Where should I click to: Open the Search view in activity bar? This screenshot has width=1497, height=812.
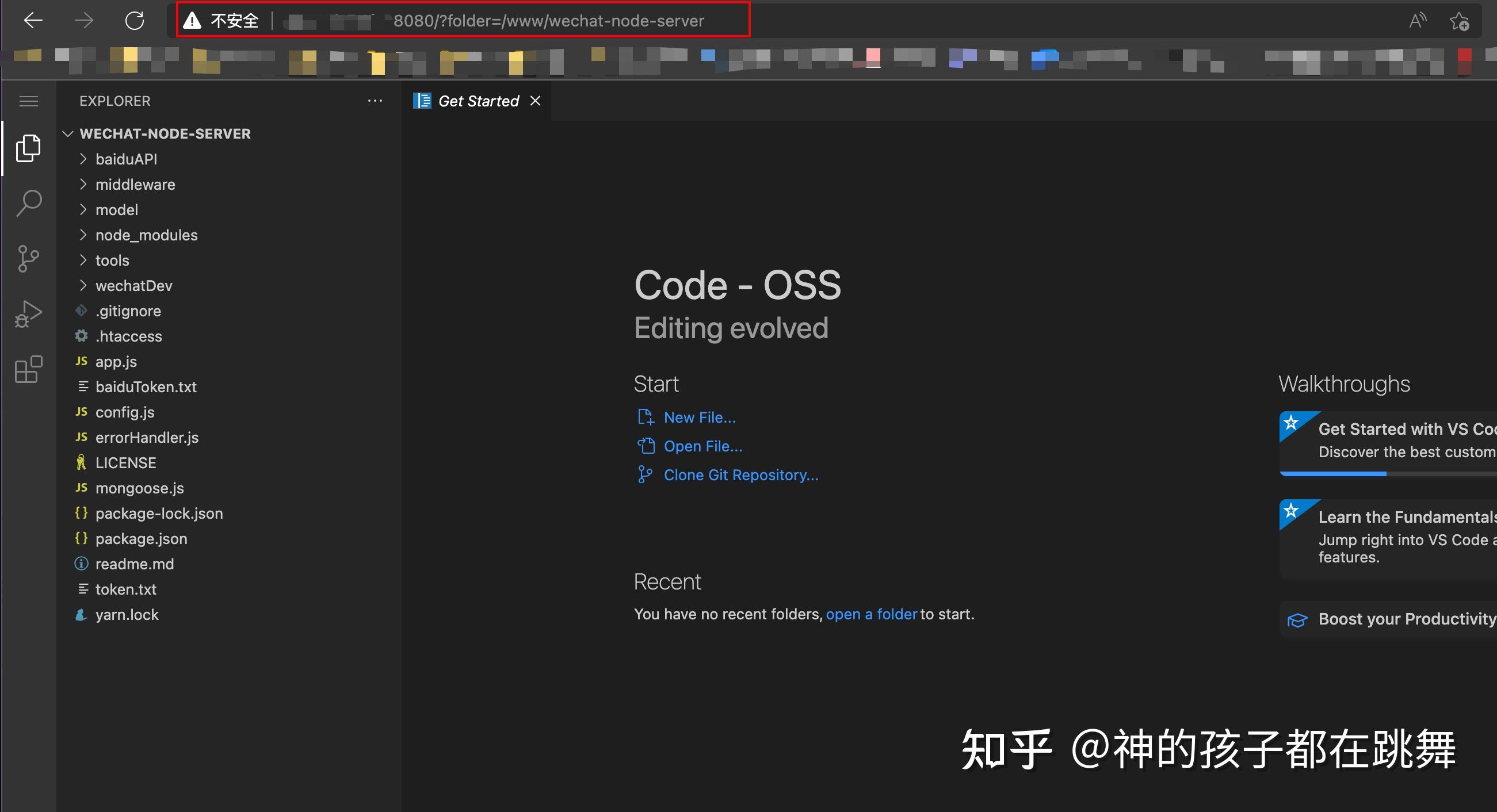click(x=28, y=204)
